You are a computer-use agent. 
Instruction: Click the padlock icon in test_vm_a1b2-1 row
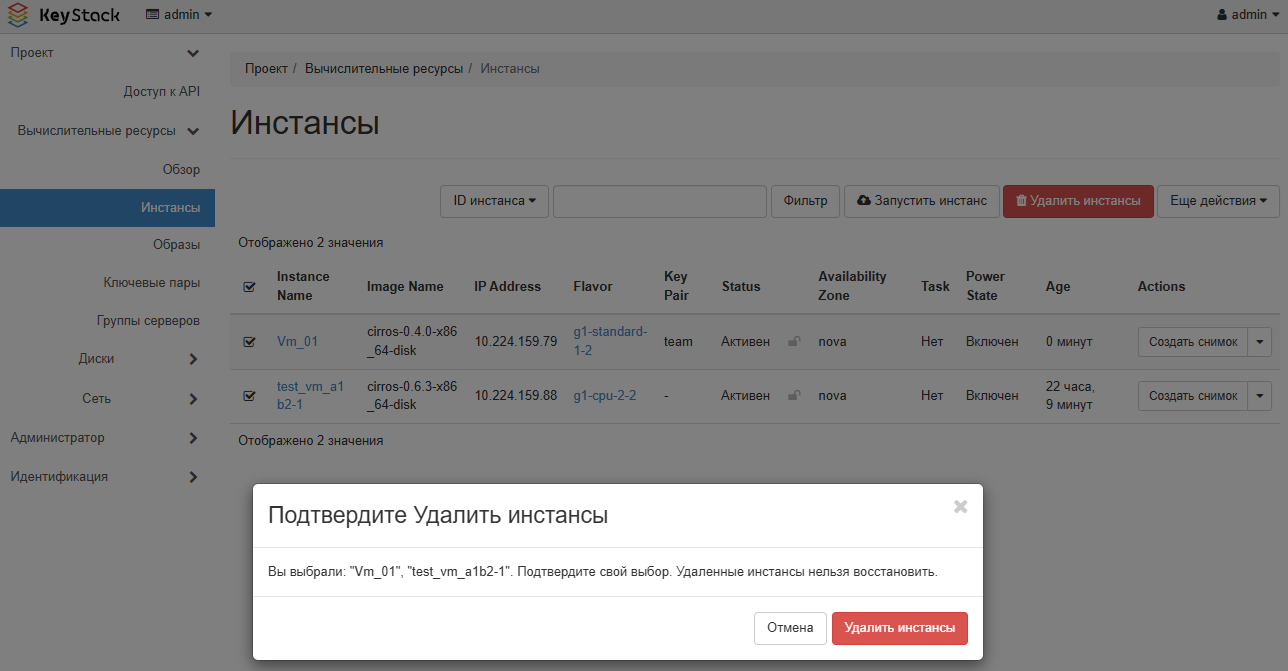pyautogui.click(x=794, y=394)
